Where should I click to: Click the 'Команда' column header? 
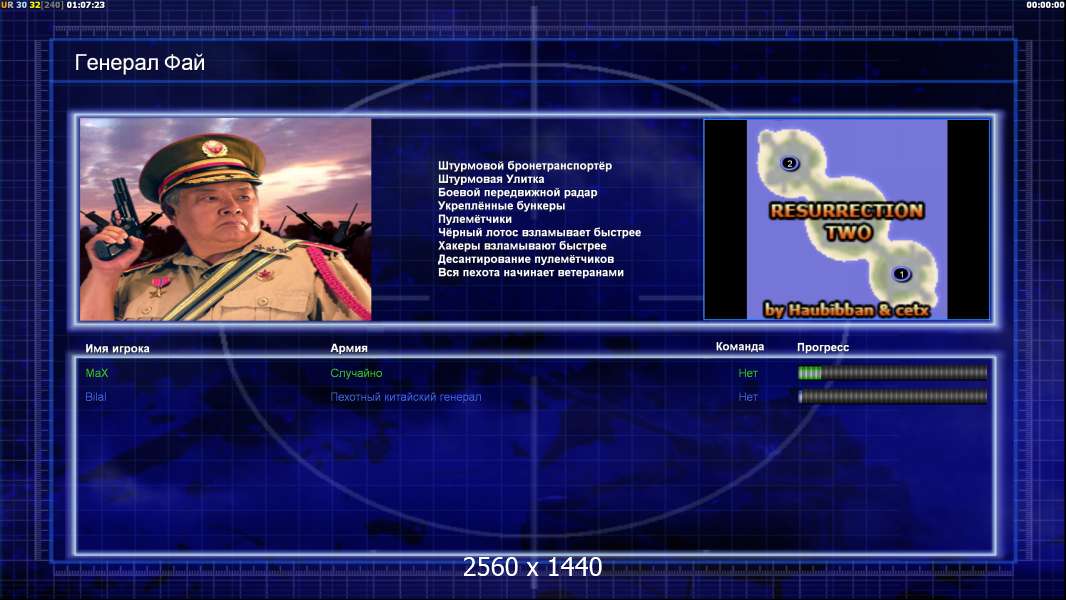coord(740,347)
